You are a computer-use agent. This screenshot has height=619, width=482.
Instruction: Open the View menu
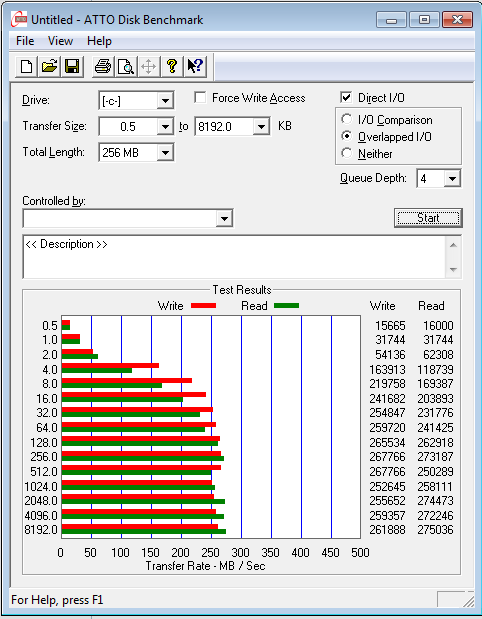point(60,41)
